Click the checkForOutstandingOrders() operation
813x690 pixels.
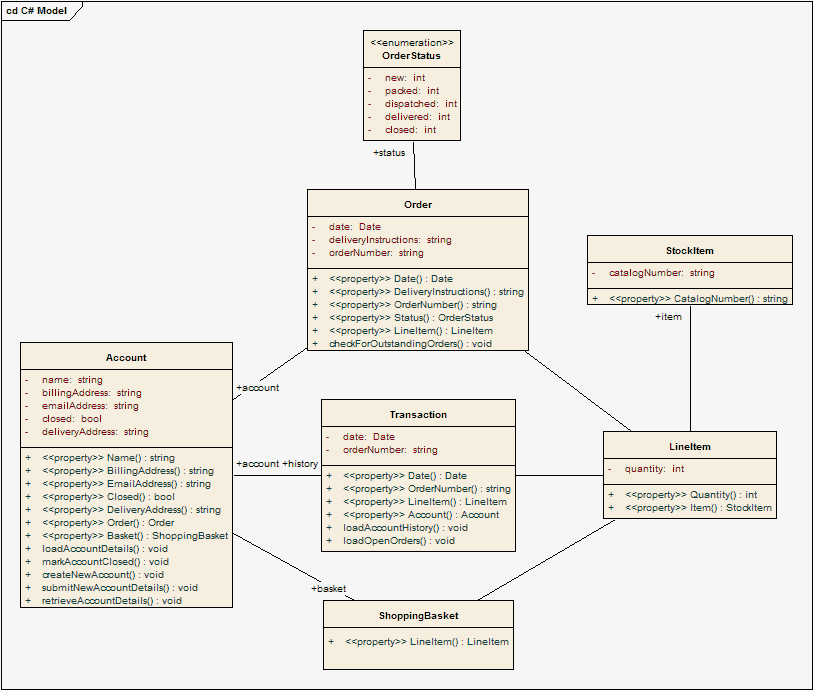pos(410,343)
